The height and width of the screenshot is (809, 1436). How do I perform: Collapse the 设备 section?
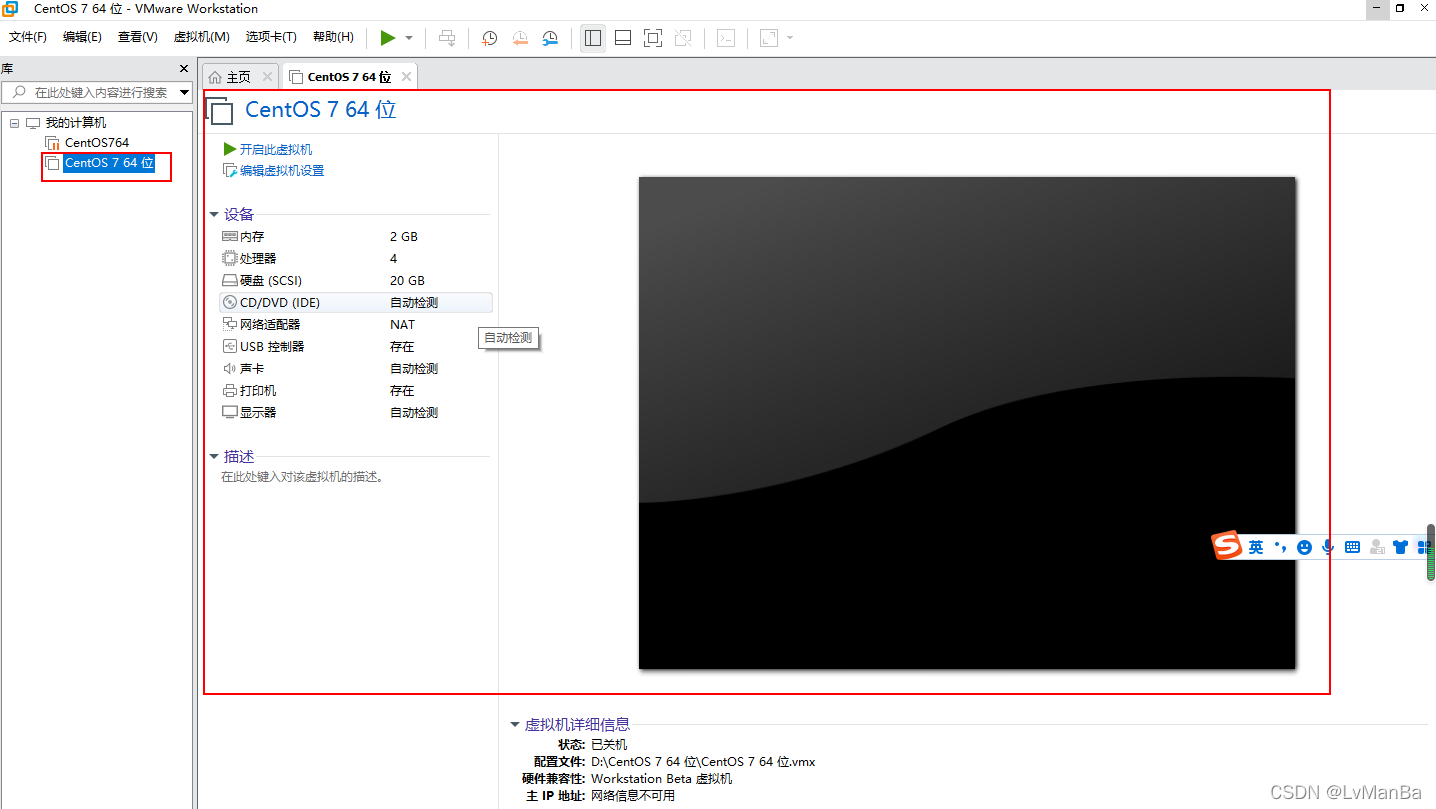click(x=214, y=215)
